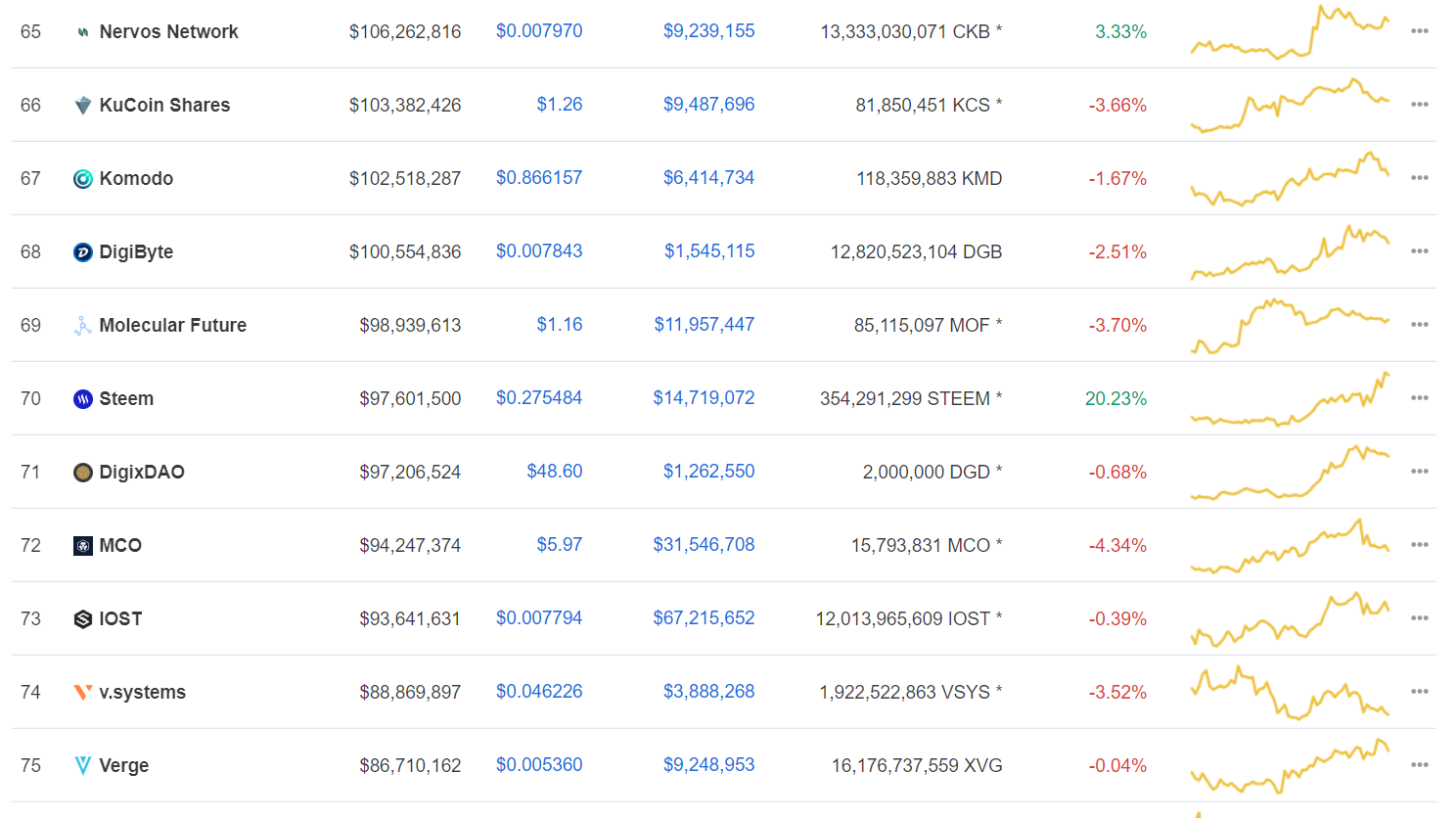Click Steem price $0.275484
1456x818 pixels.
(539, 397)
